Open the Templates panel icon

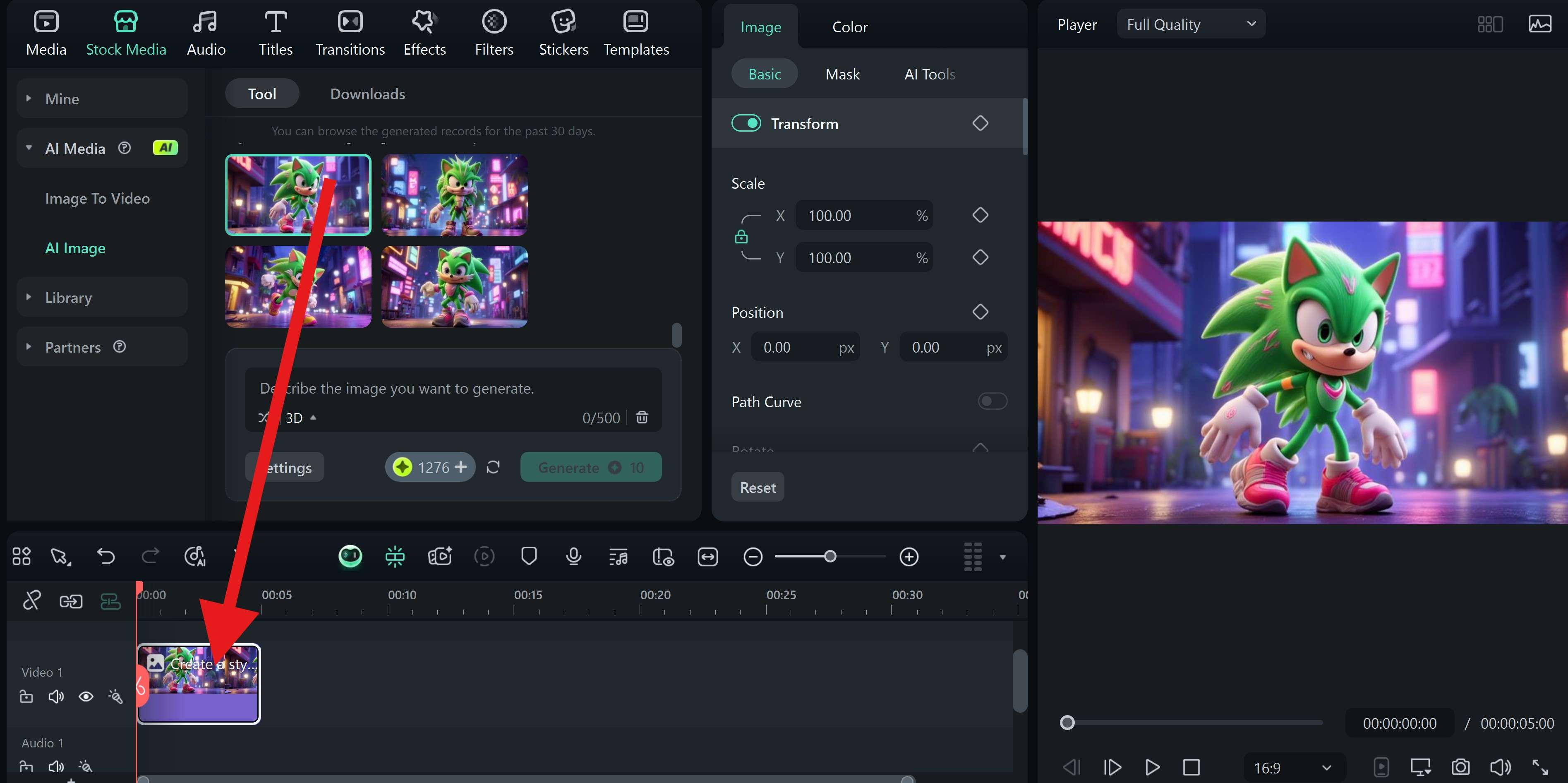[x=635, y=22]
